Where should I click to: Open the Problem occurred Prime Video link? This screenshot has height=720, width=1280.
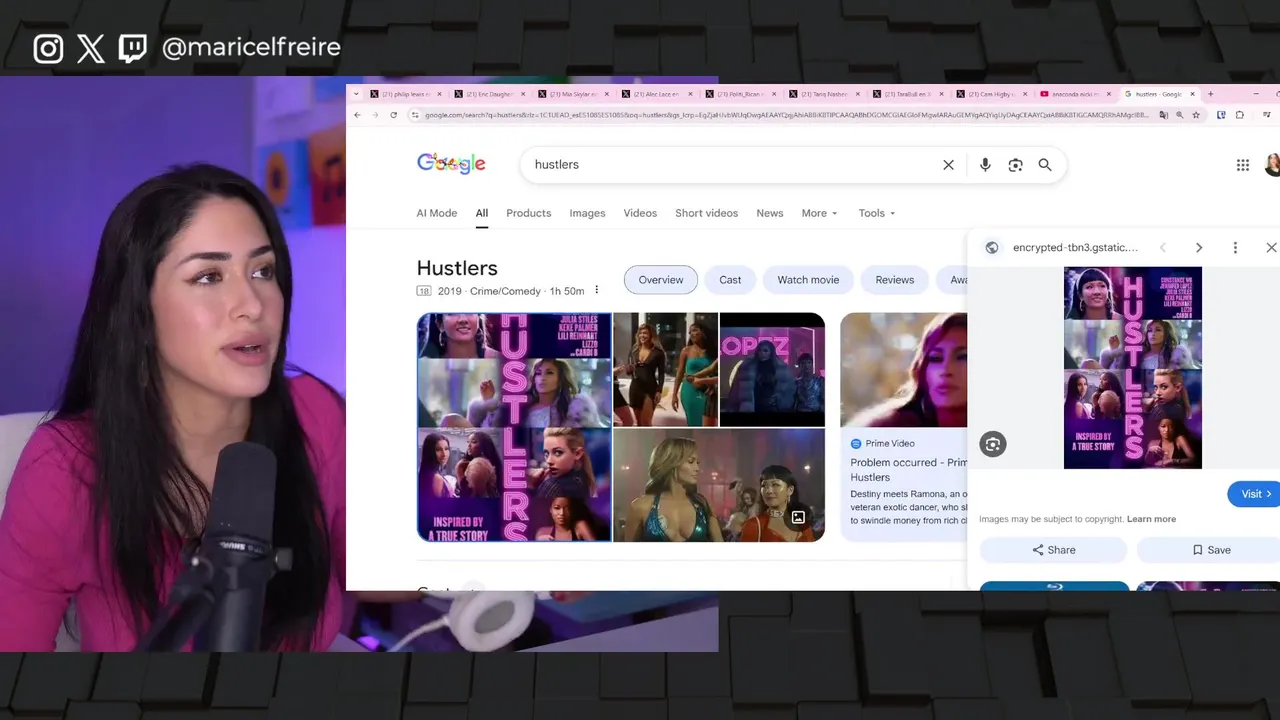909,470
